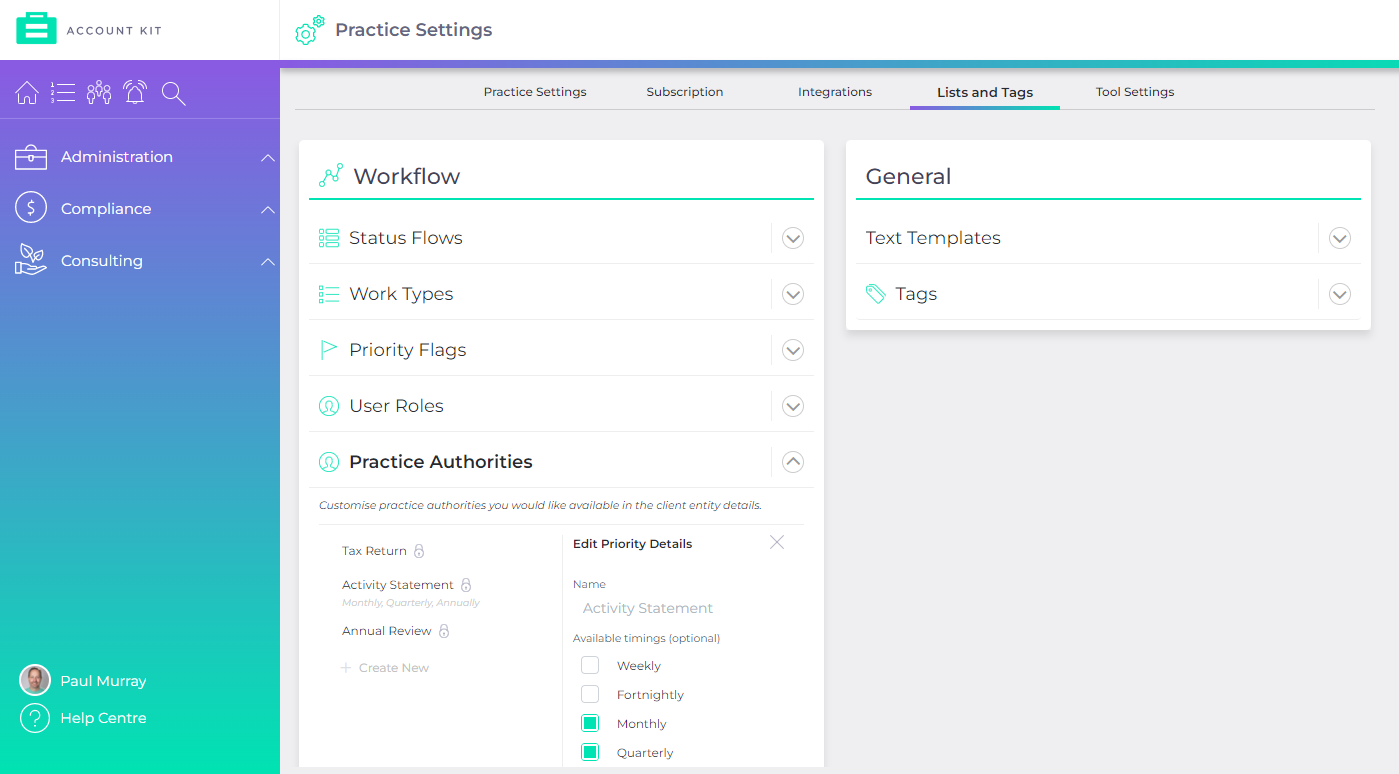Uncheck the Monthly timing checkbox
The width and height of the screenshot is (1399, 774).
tap(590, 723)
